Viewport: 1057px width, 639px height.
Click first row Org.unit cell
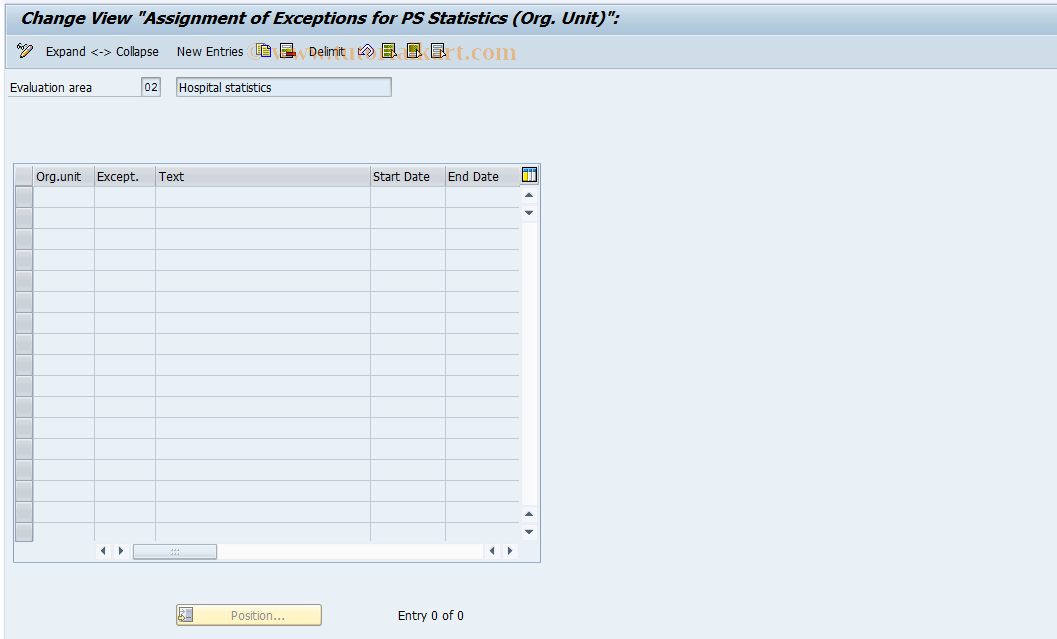pos(64,197)
